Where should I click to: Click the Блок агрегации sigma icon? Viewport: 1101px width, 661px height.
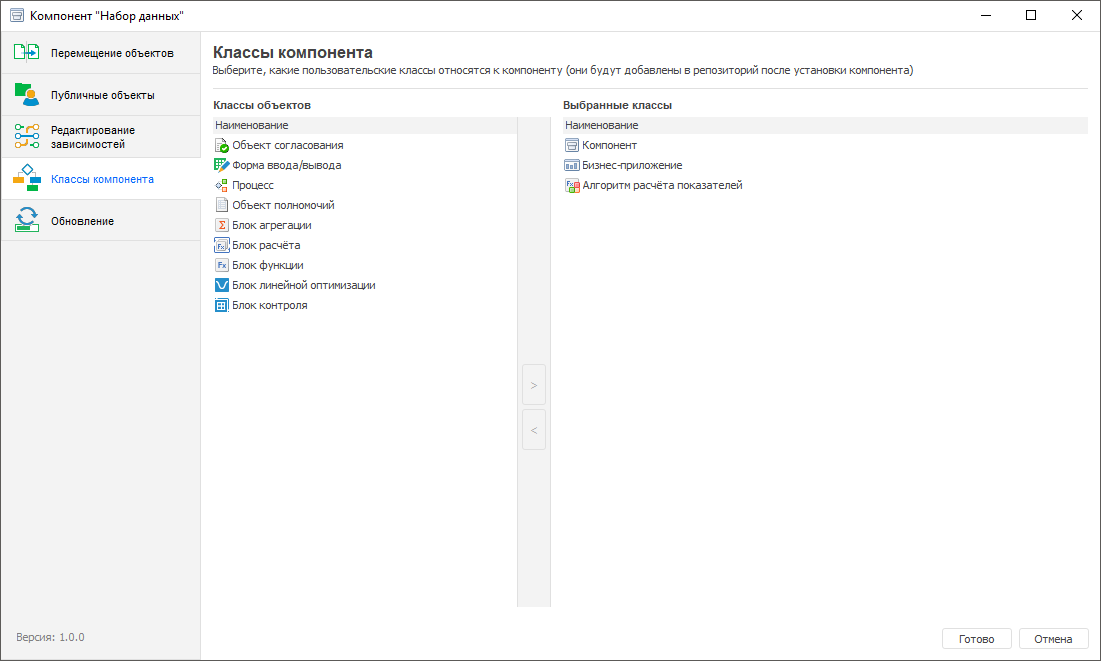point(222,226)
